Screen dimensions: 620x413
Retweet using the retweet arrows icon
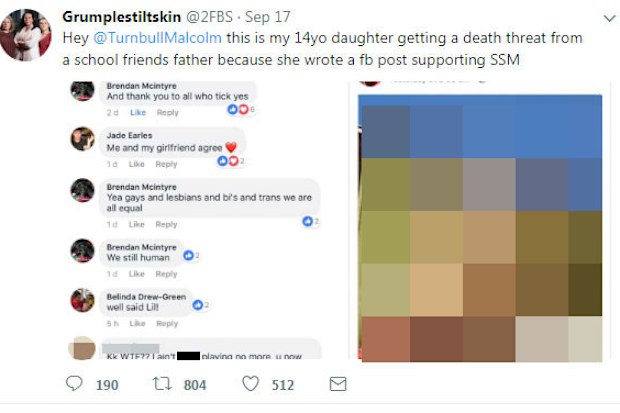(162, 384)
